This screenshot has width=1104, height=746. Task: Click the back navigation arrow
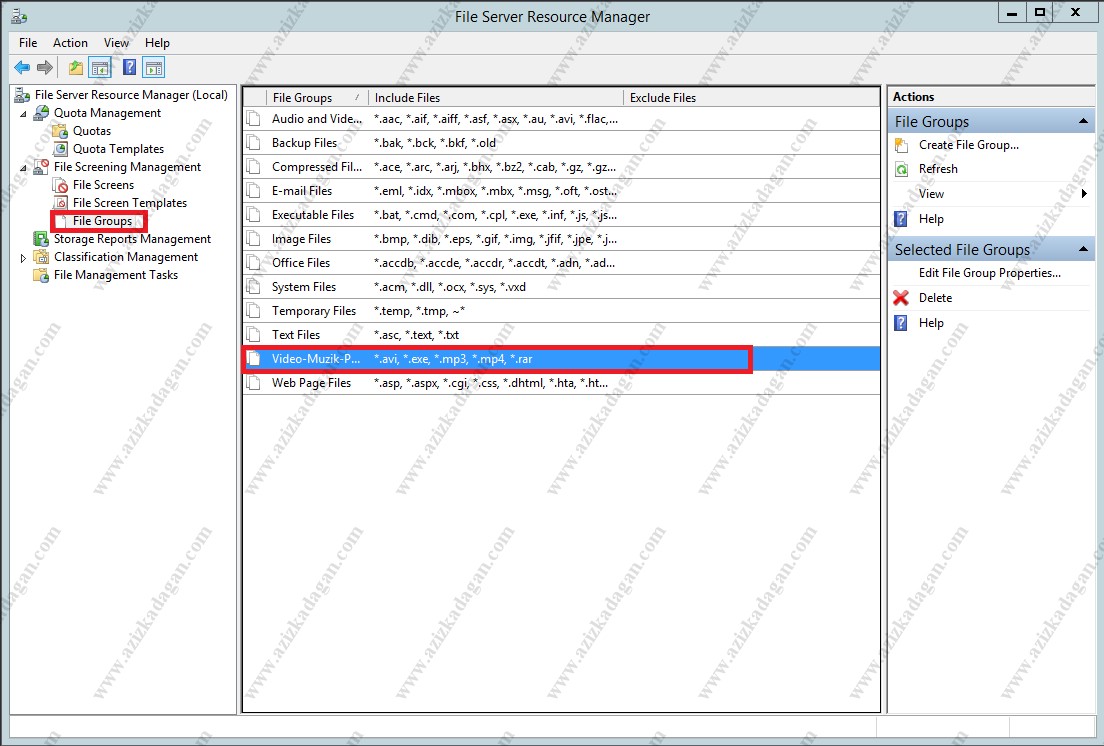[21, 67]
